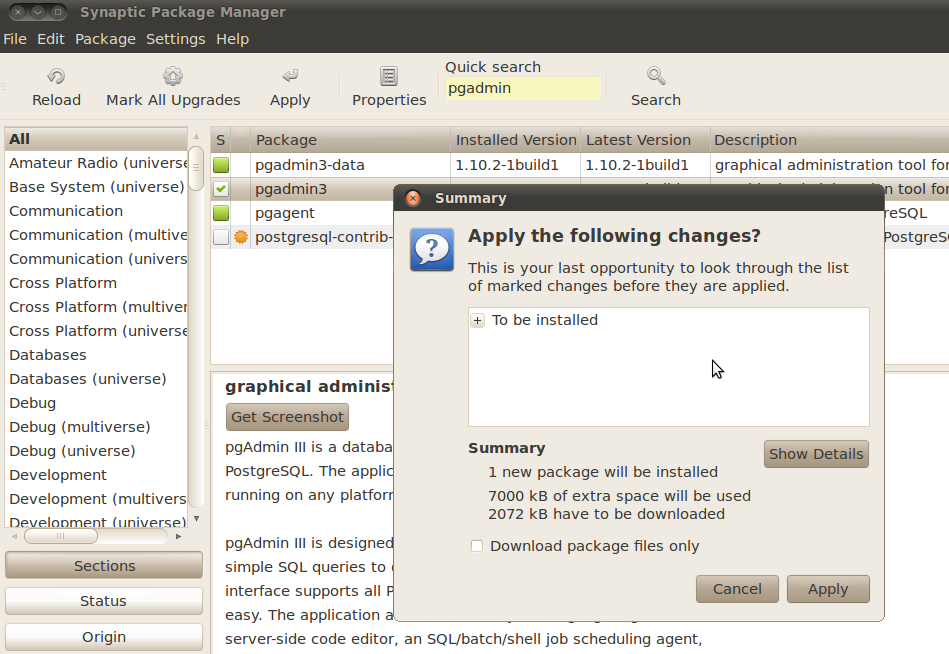Open the Settings menu
949x654 pixels.
click(176, 39)
